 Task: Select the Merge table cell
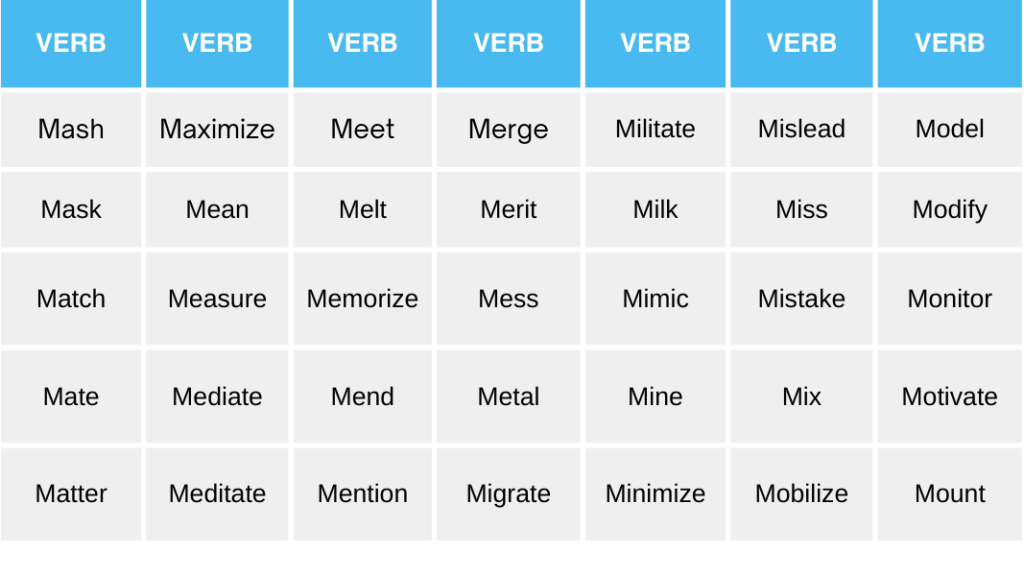[x=509, y=129]
